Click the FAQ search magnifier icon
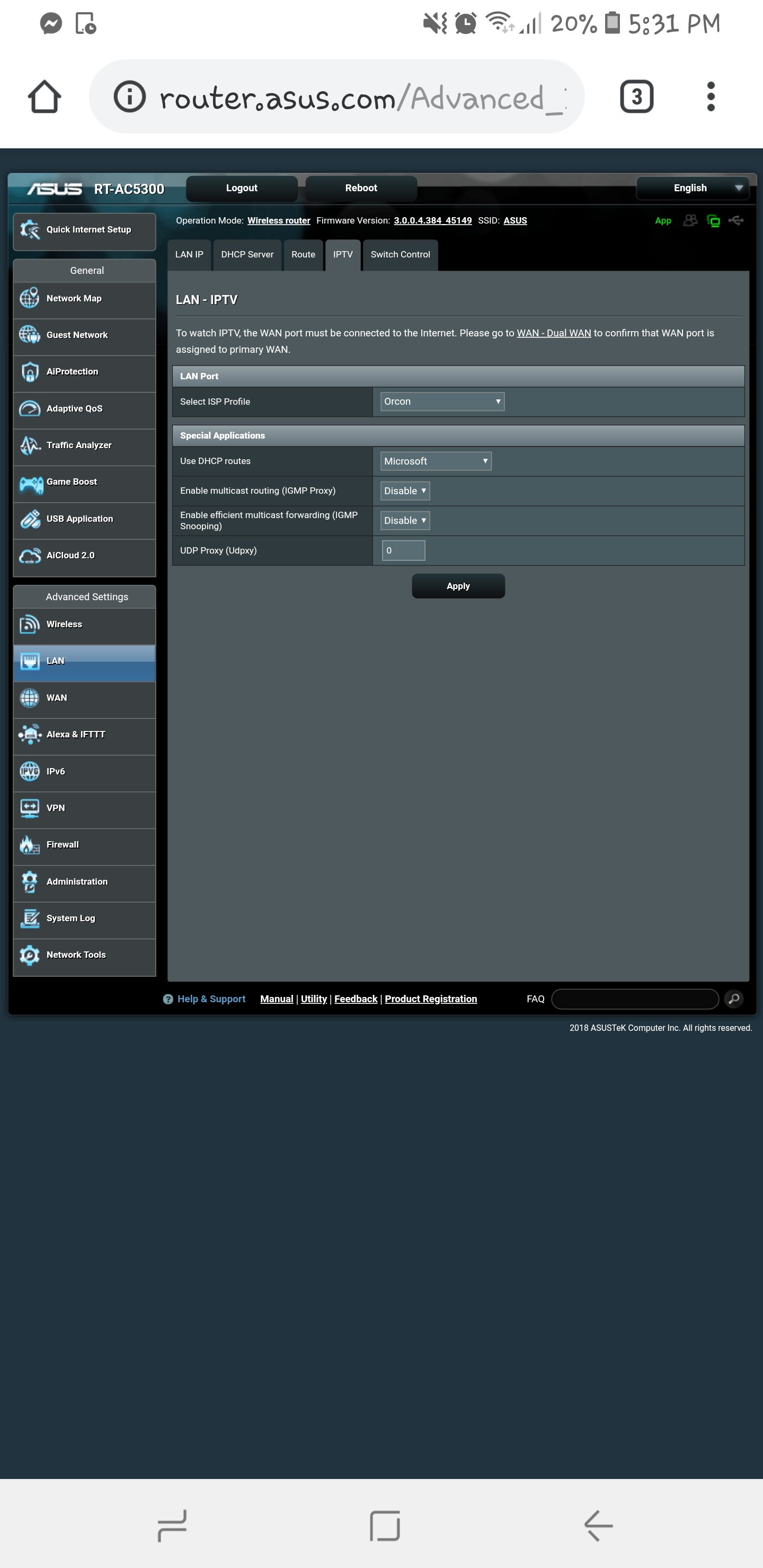 coord(734,999)
